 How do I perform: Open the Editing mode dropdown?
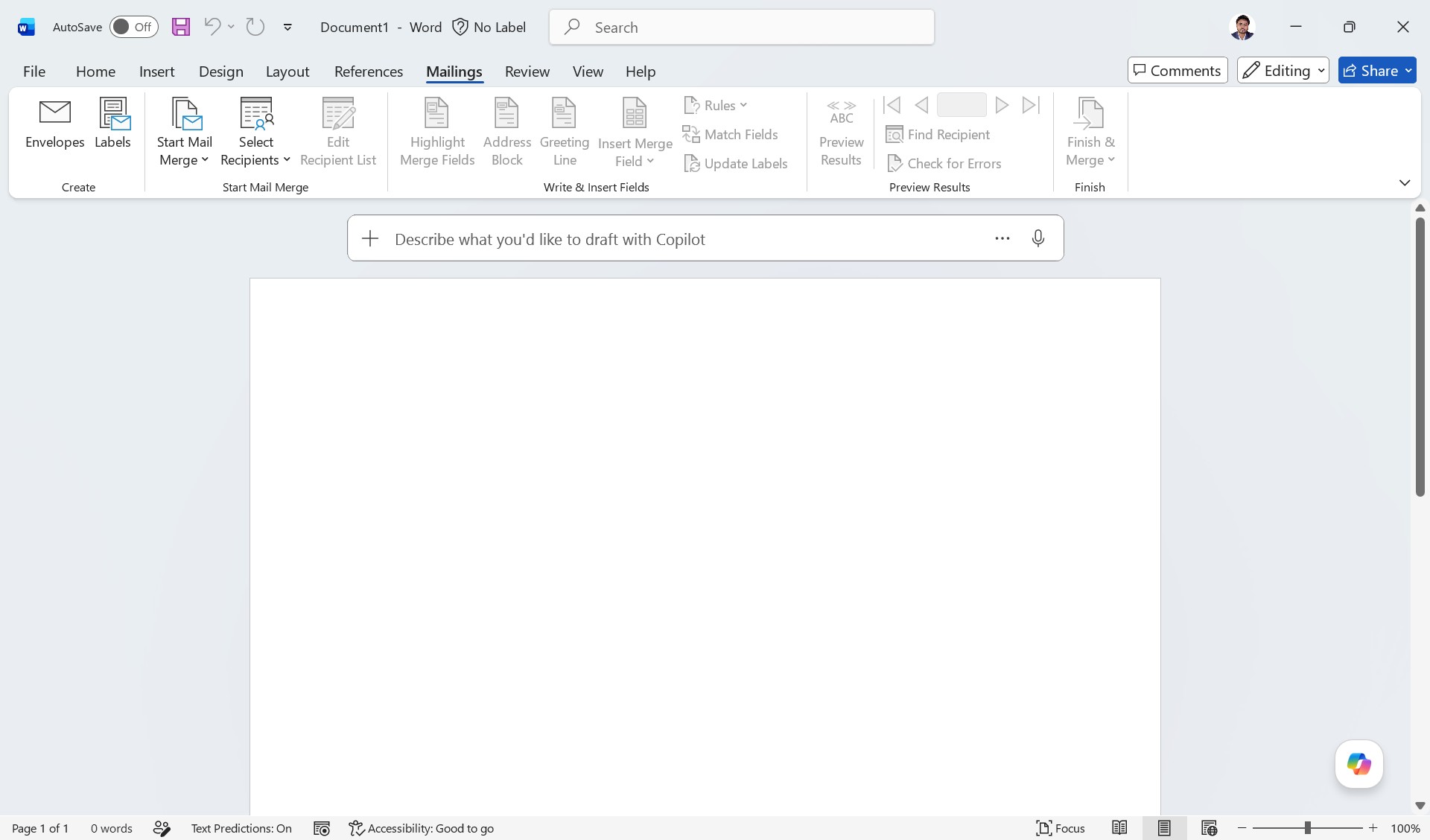1283,70
